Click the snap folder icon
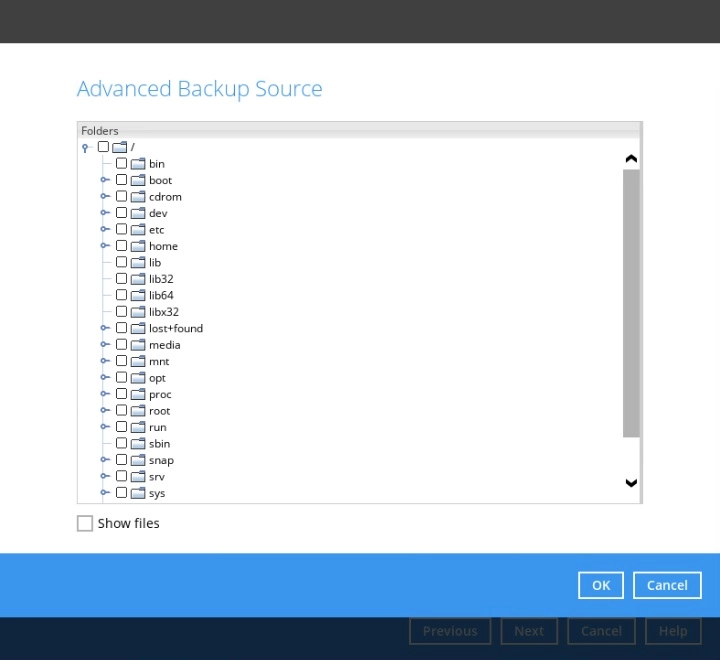Viewport: 720px width, 660px height. tap(138, 460)
